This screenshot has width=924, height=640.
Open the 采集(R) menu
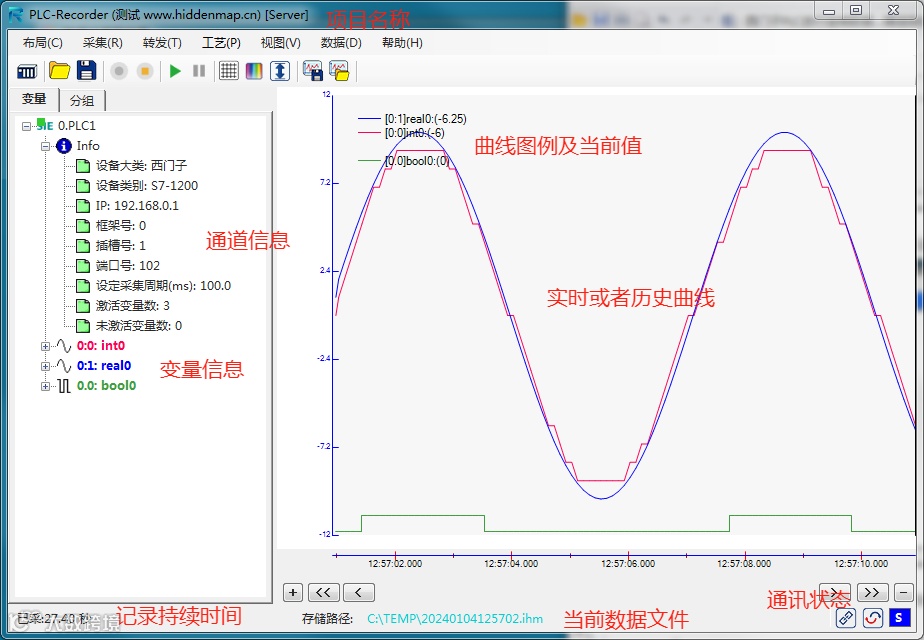103,43
